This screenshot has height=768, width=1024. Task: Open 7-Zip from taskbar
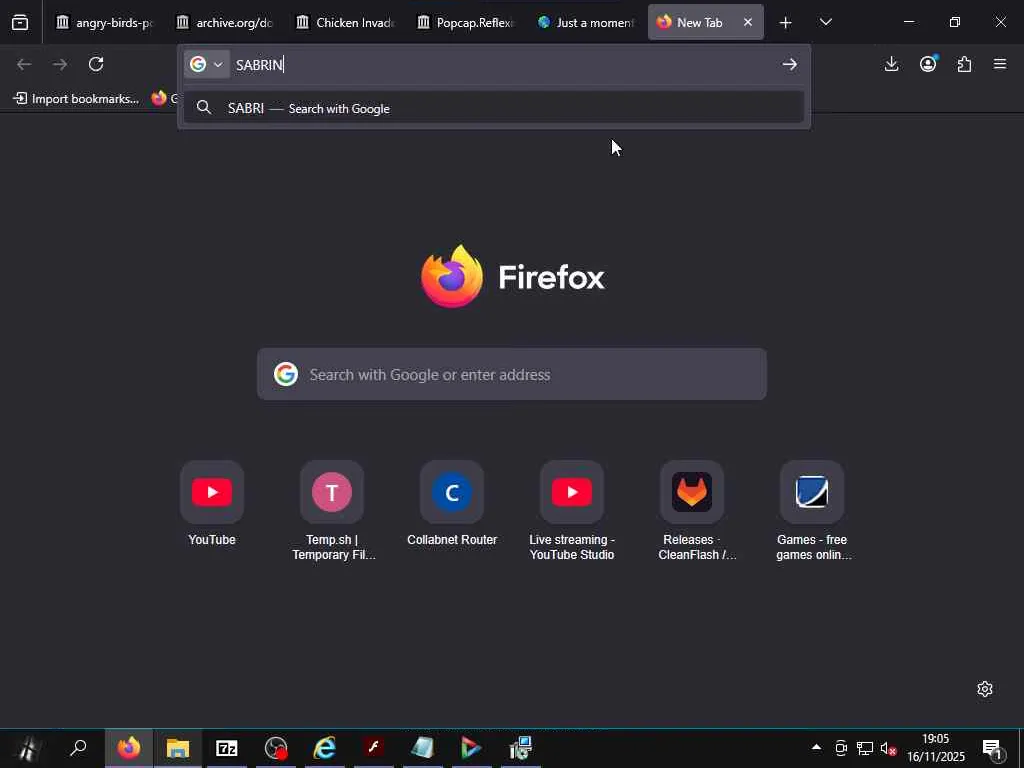tap(227, 748)
